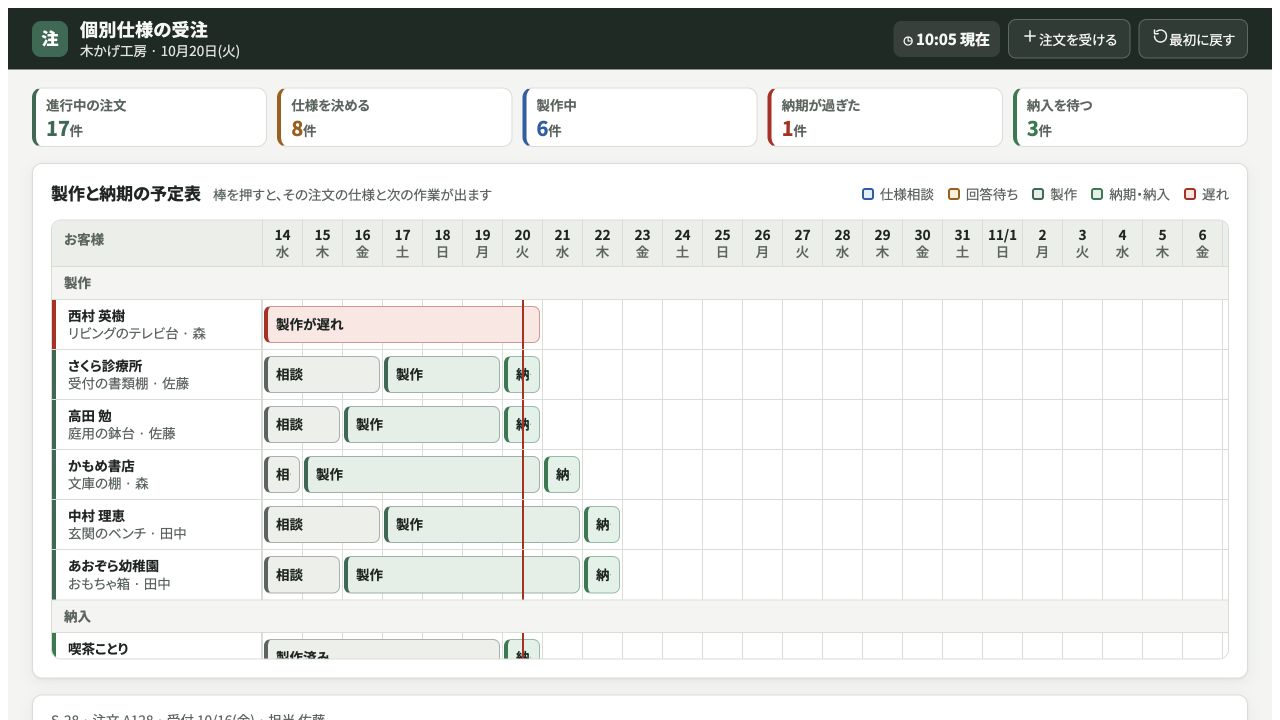Open the 納入を待つ 3件 card
The height and width of the screenshot is (720, 1280).
[1130, 117]
